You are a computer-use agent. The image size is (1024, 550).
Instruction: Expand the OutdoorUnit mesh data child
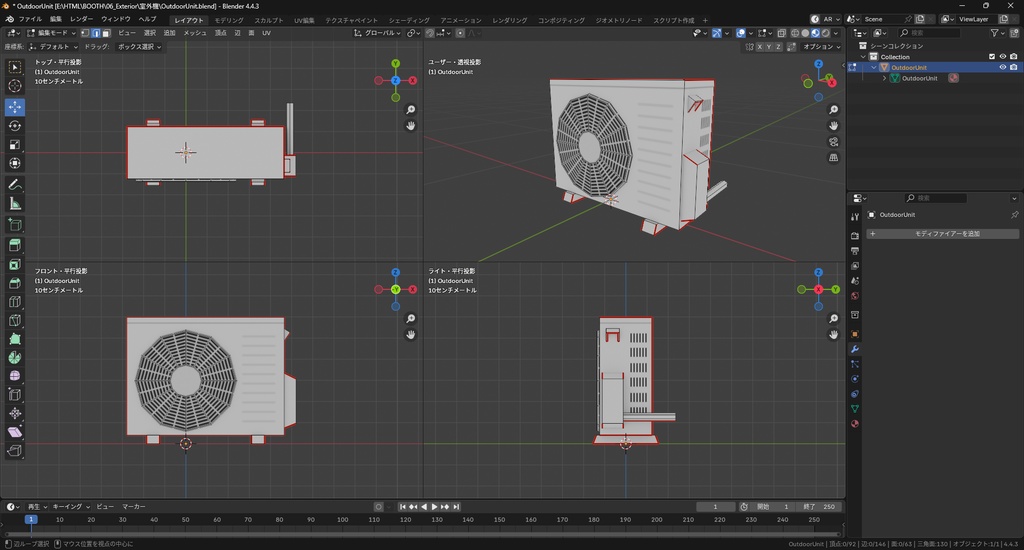884,78
